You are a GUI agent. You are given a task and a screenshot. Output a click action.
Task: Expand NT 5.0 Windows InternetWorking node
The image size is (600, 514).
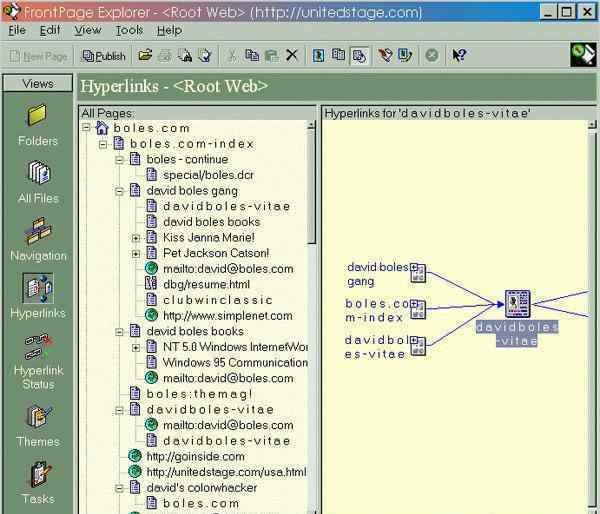[x=136, y=348]
